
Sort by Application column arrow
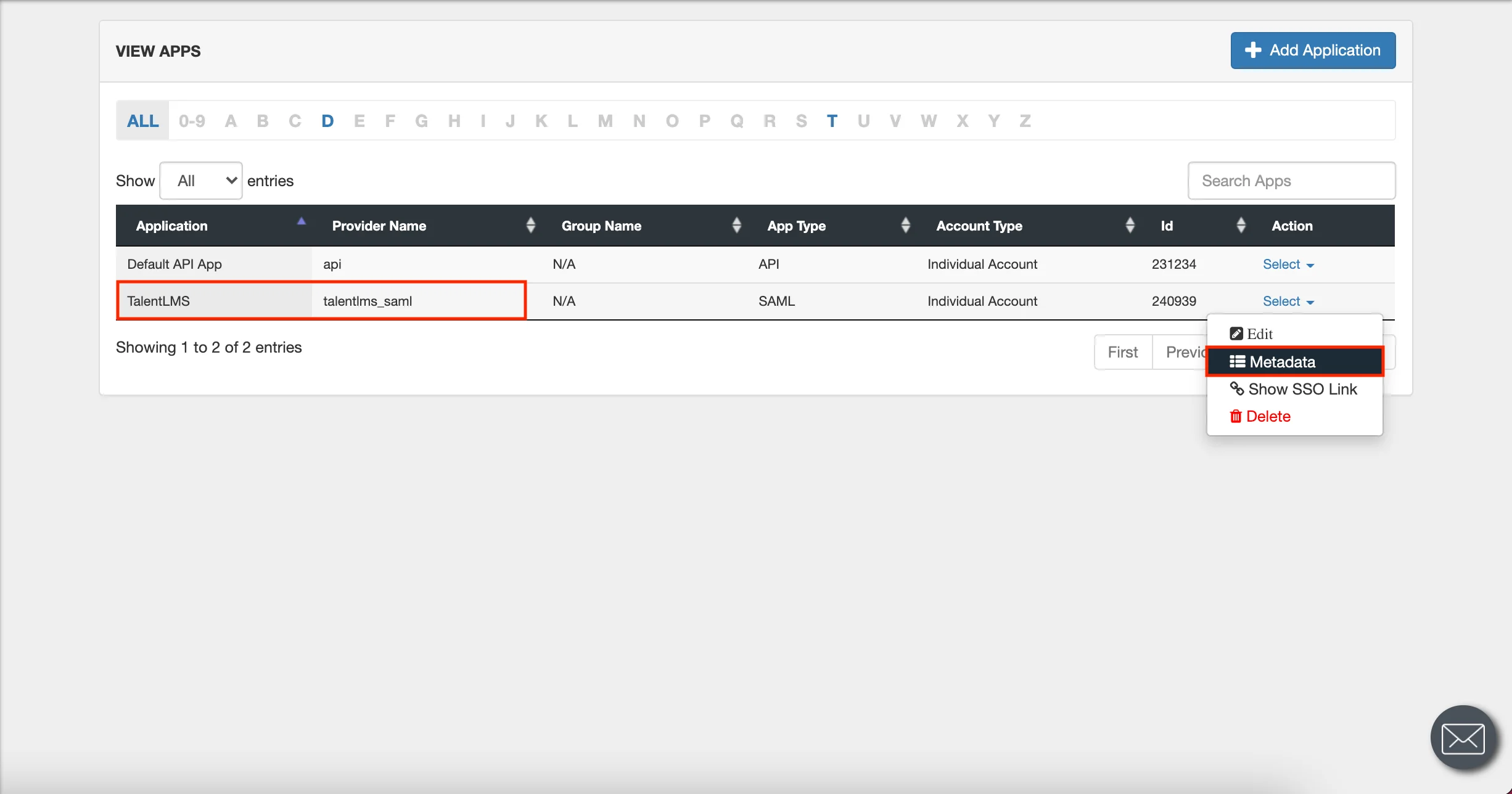click(302, 221)
